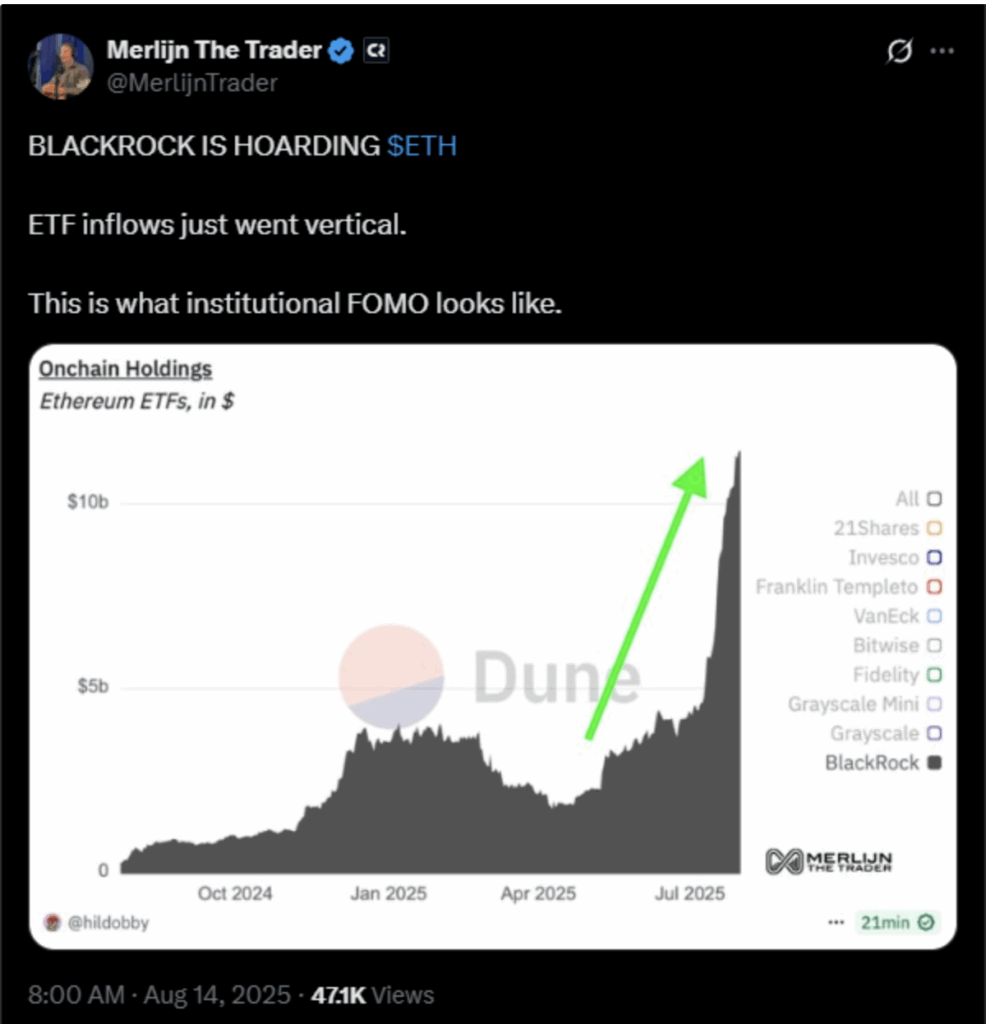The image size is (986, 1024).
Task: Enable the Fidelity legend checkbox
Action: coord(936,675)
